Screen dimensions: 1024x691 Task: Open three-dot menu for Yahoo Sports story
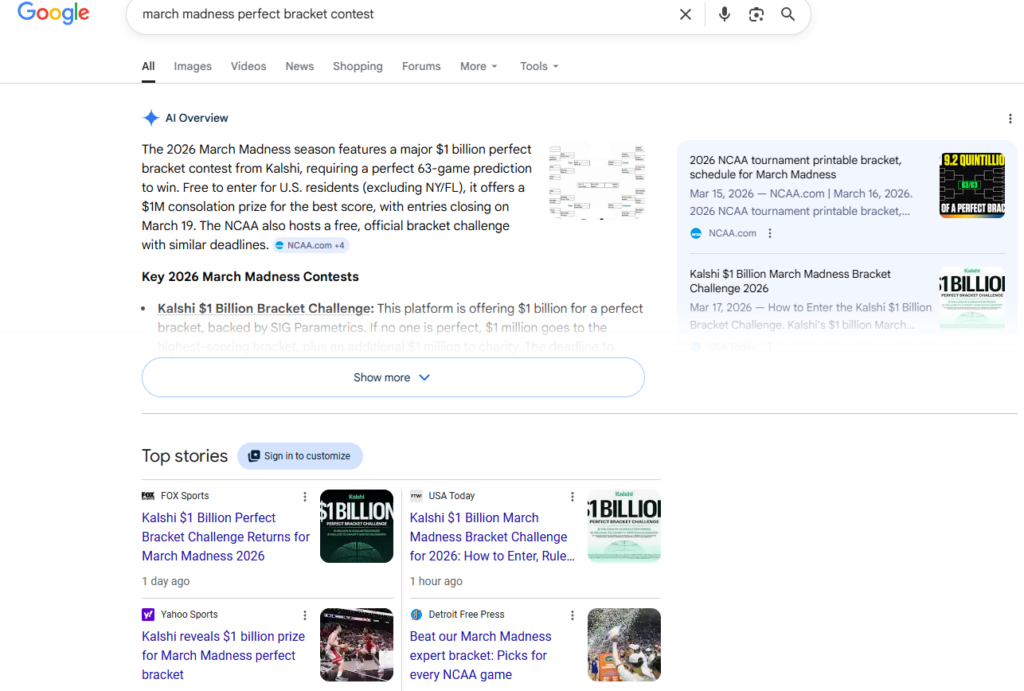coord(304,615)
